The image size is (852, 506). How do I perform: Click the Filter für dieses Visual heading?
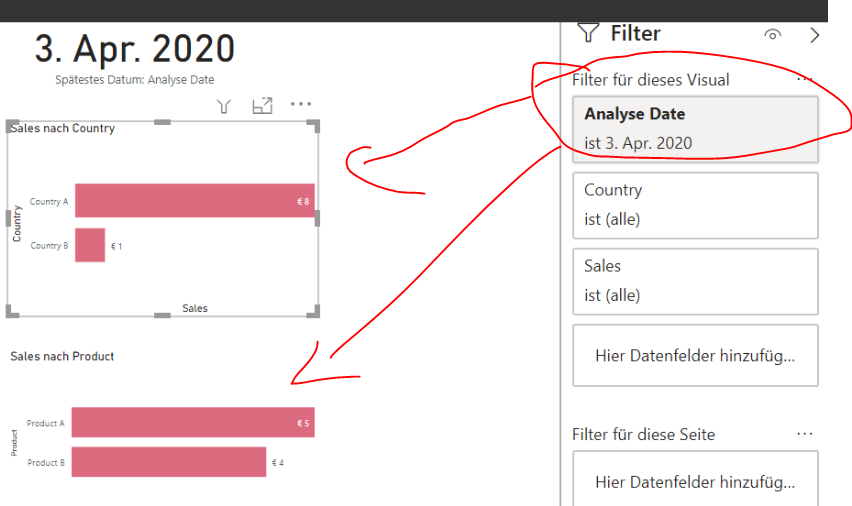click(650, 80)
